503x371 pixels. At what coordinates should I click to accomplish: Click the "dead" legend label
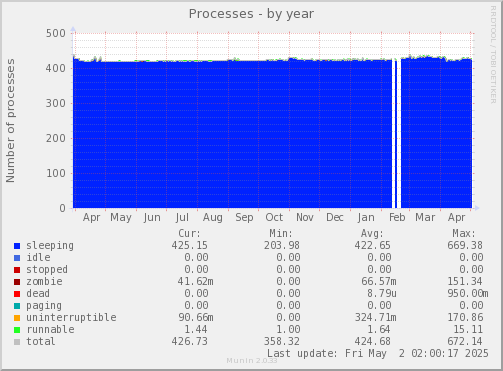pos(38,293)
